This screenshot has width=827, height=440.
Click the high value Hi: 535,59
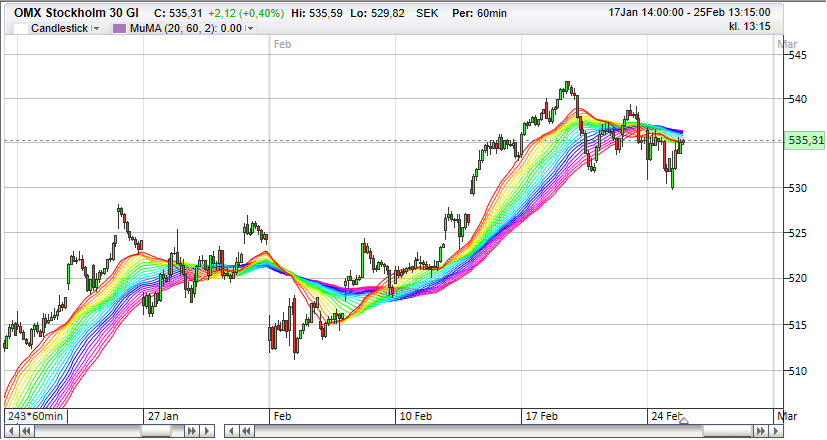316,13
